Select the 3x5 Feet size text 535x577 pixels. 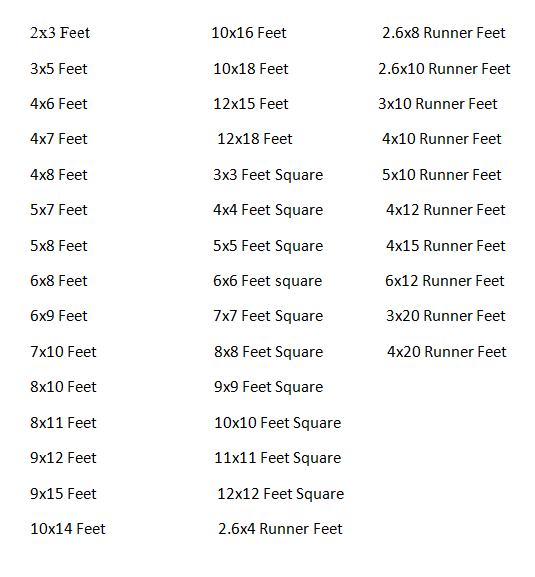coord(59,69)
